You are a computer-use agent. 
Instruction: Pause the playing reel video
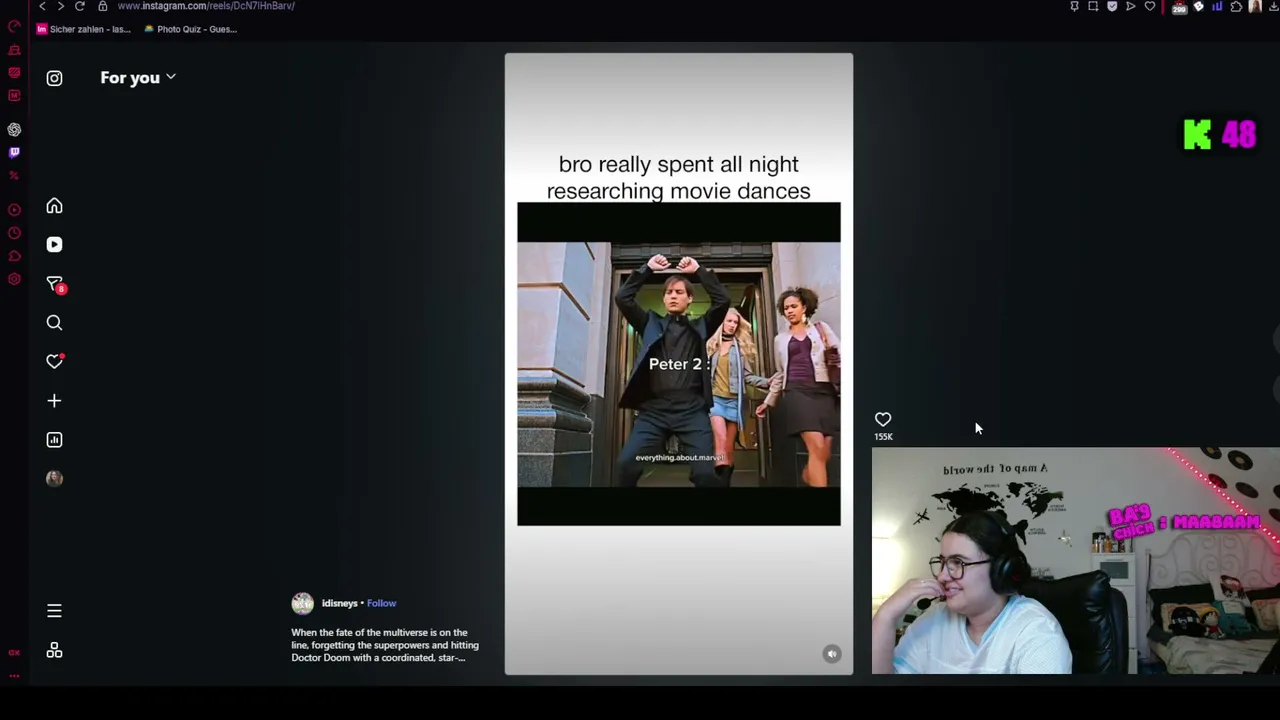(x=679, y=364)
